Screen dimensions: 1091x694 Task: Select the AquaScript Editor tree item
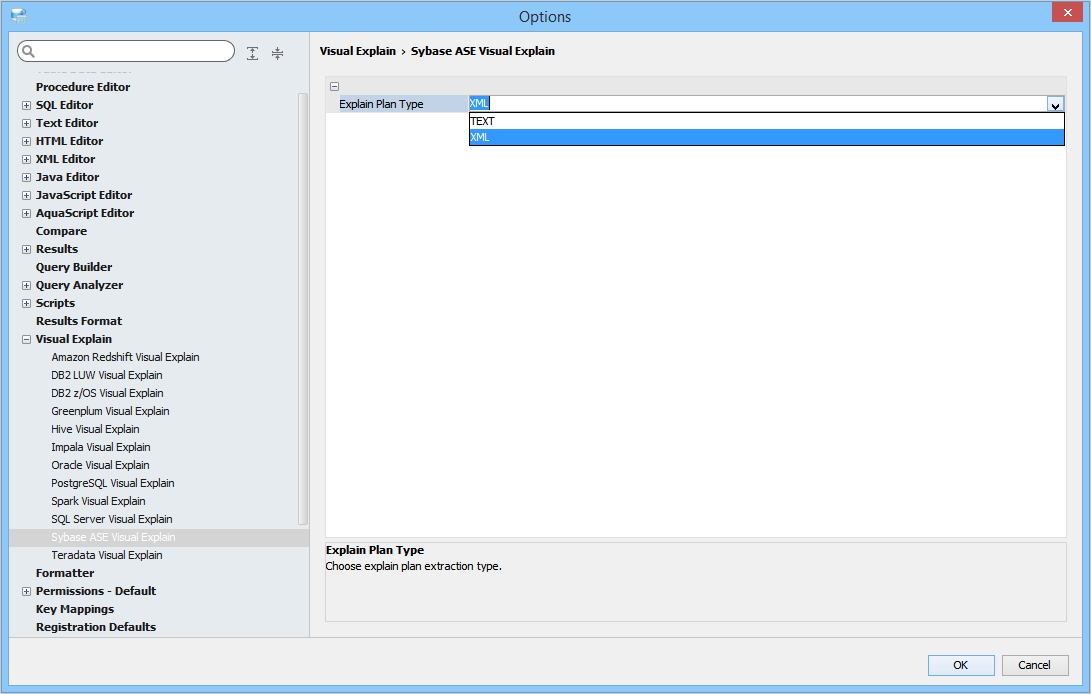[85, 214]
